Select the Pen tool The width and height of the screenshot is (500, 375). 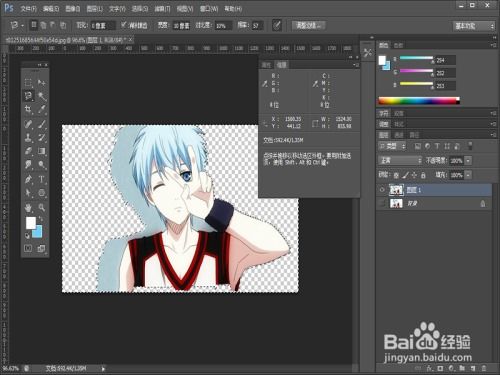tap(28, 179)
